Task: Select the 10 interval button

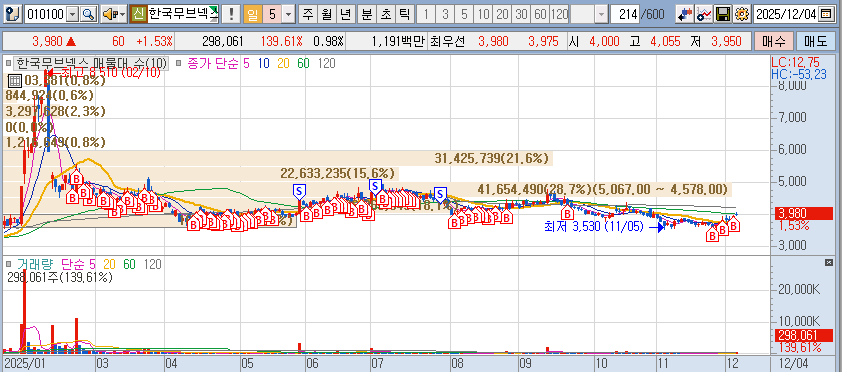Action: tap(483, 14)
